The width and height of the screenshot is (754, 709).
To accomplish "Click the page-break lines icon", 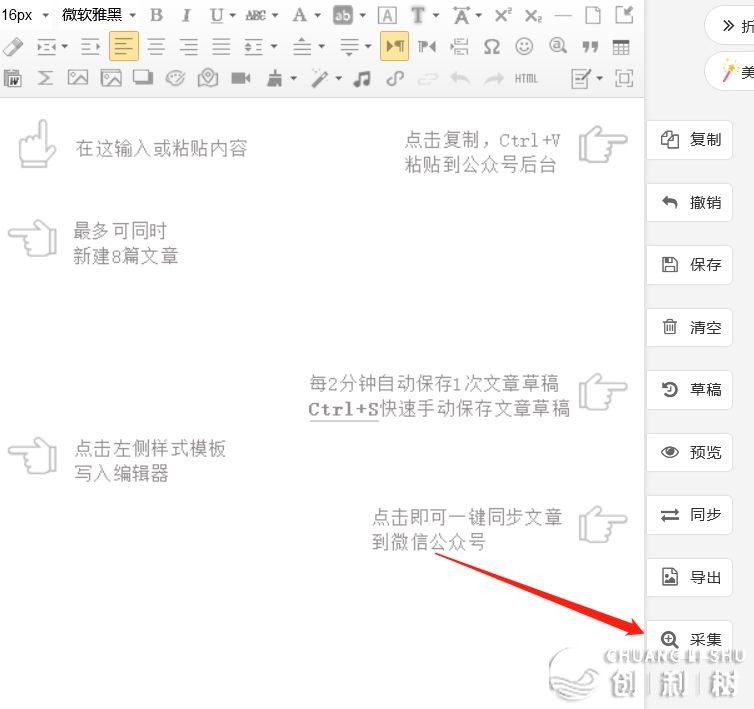I will (459, 47).
